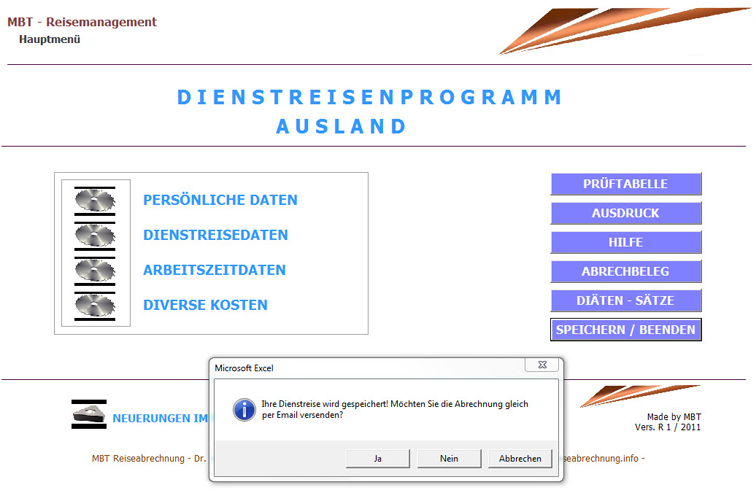This screenshot has width=756, height=501.
Task: Open the Dienstreisedaten section
Action: [215, 235]
